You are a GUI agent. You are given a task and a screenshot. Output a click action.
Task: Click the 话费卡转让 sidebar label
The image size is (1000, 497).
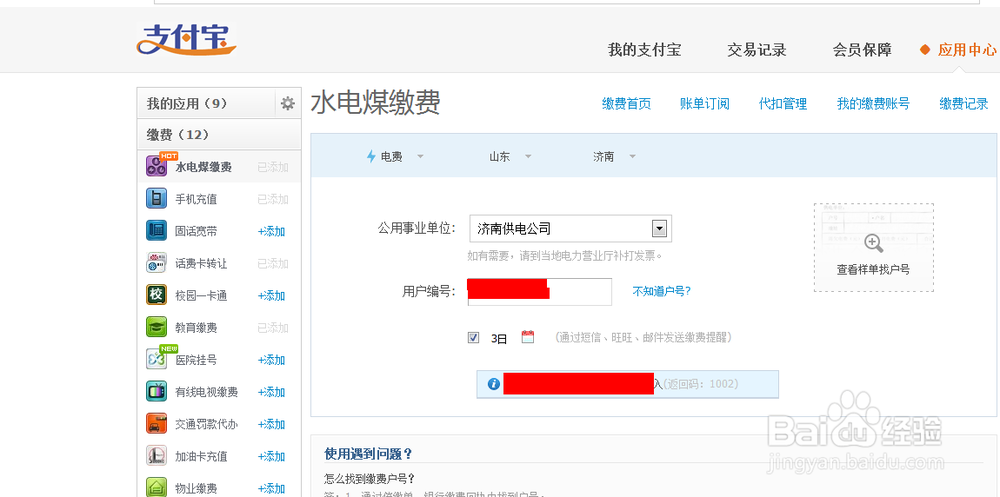[202, 263]
